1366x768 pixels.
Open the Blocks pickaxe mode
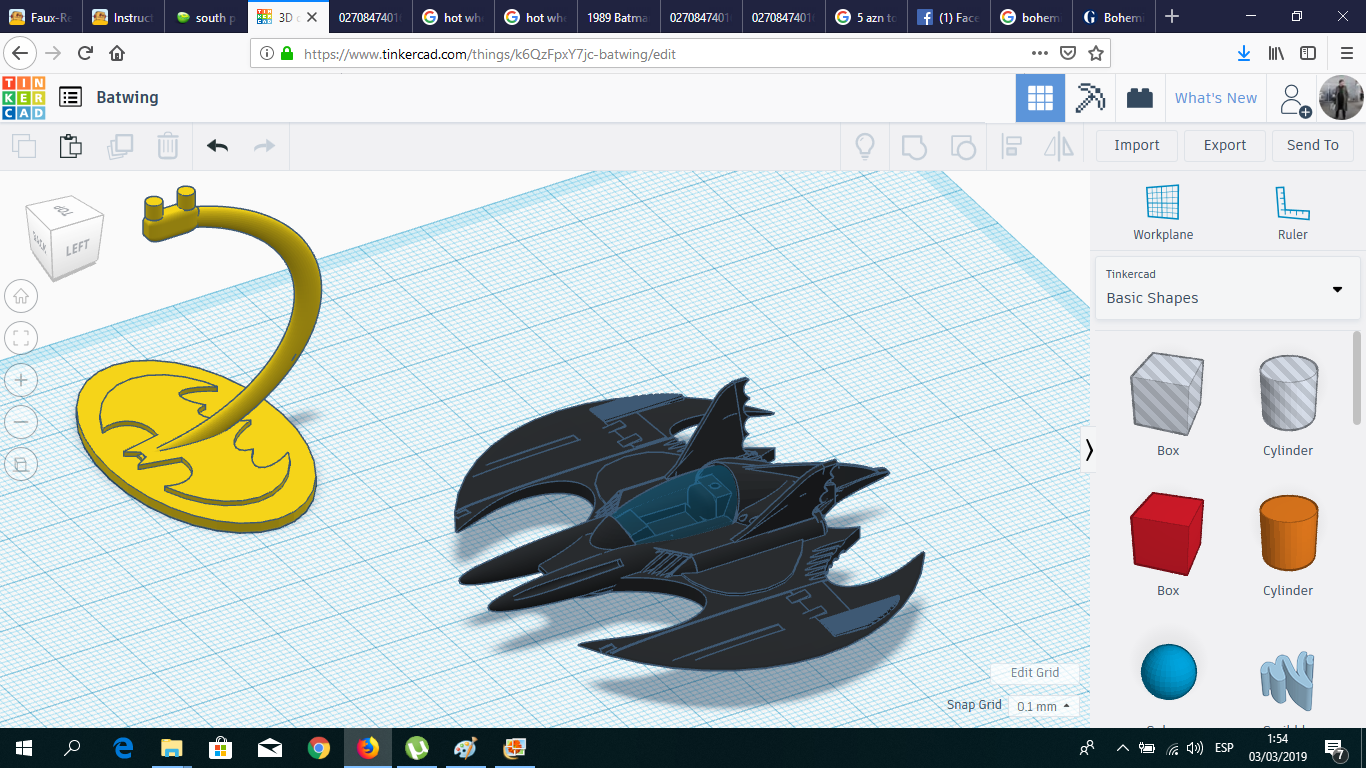tap(1090, 98)
